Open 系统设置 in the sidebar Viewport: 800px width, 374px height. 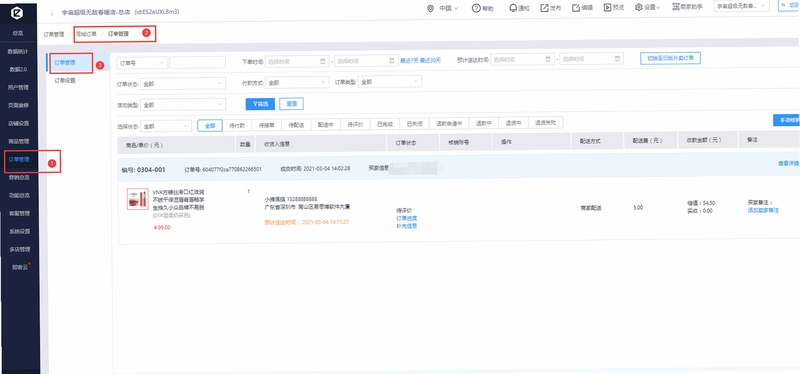click(19, 232)
